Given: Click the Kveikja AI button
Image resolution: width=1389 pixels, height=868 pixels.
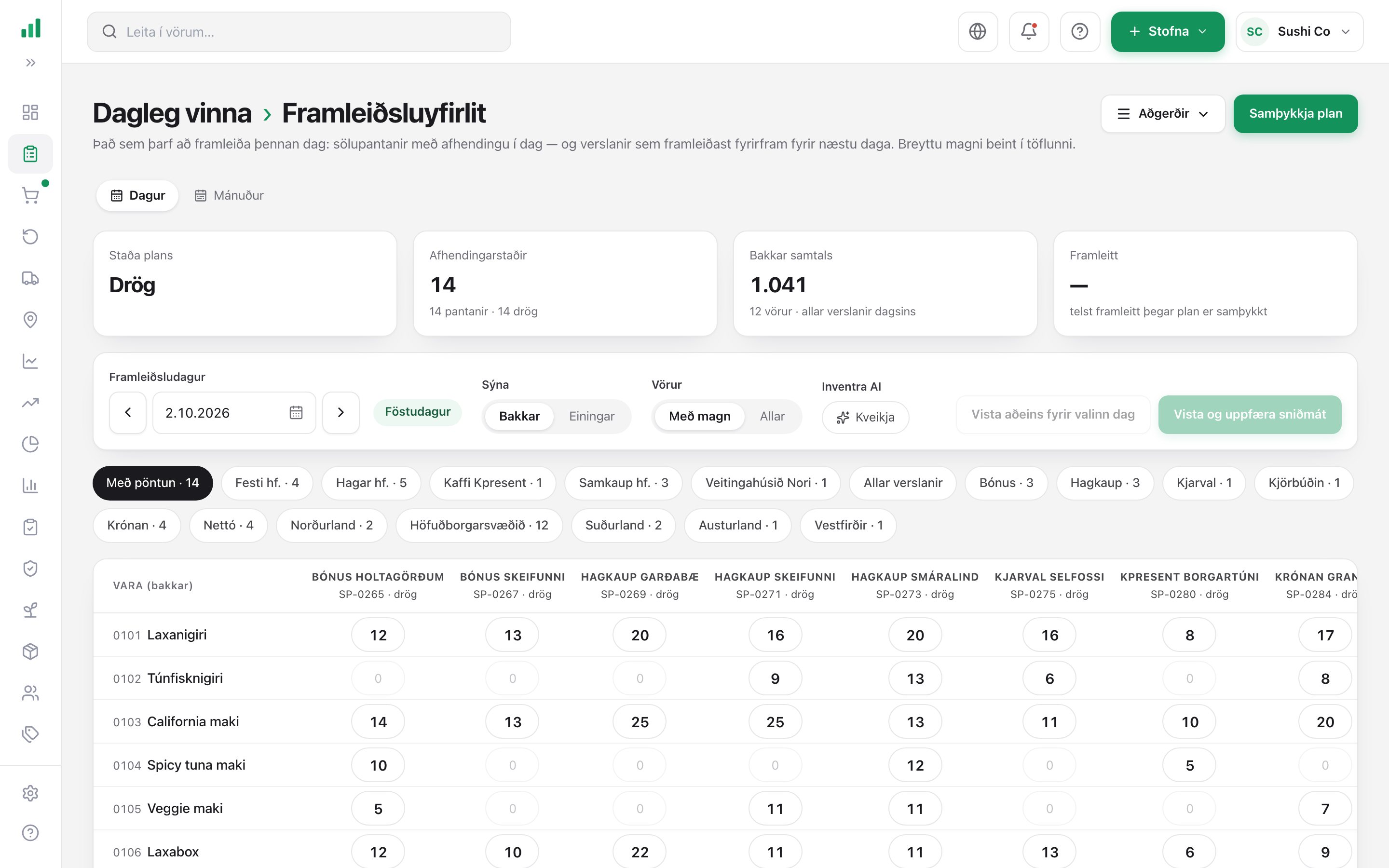Looking at the screenshot, I should [x=865, y=417].
